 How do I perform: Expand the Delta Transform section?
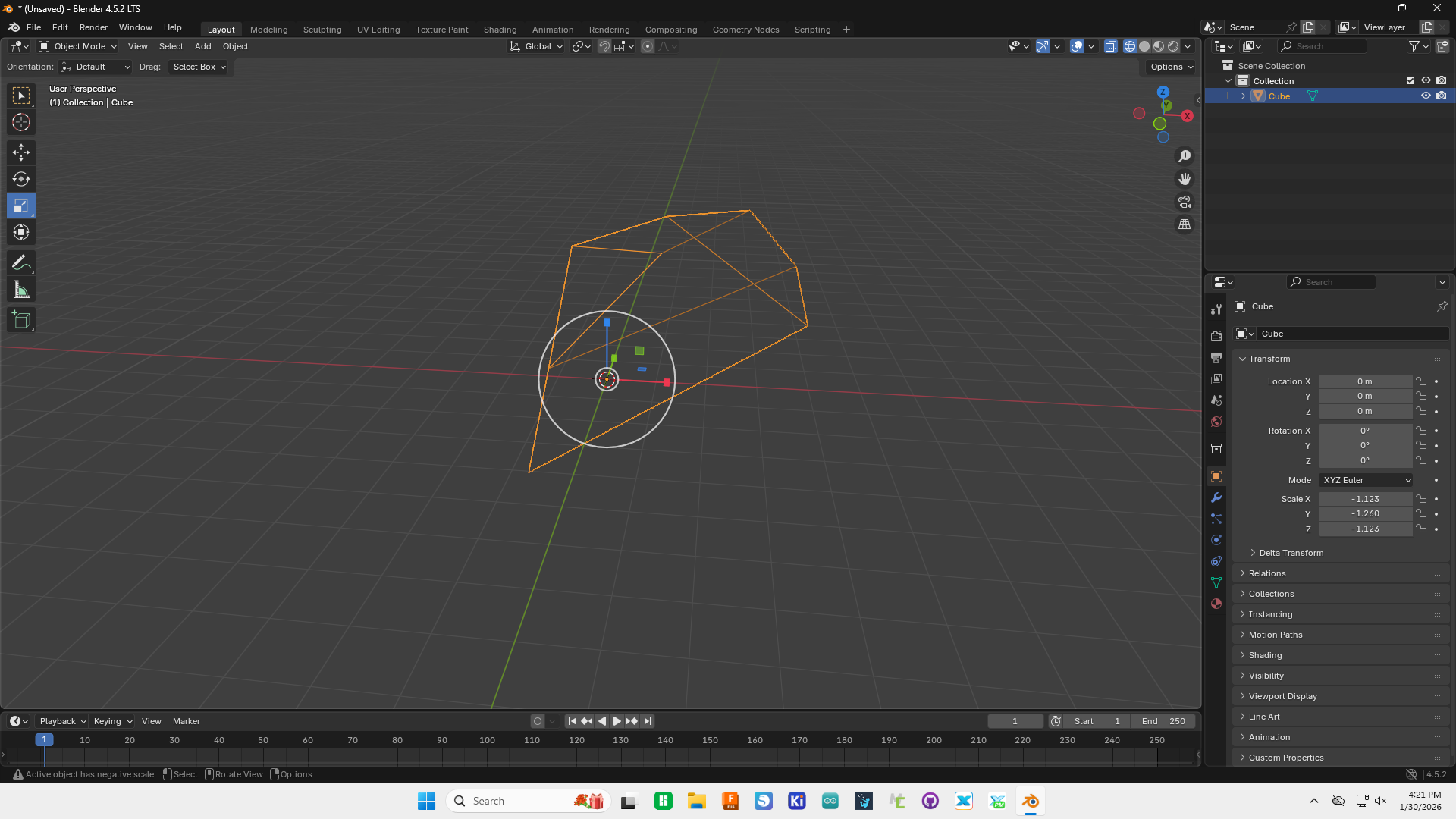1290,553
